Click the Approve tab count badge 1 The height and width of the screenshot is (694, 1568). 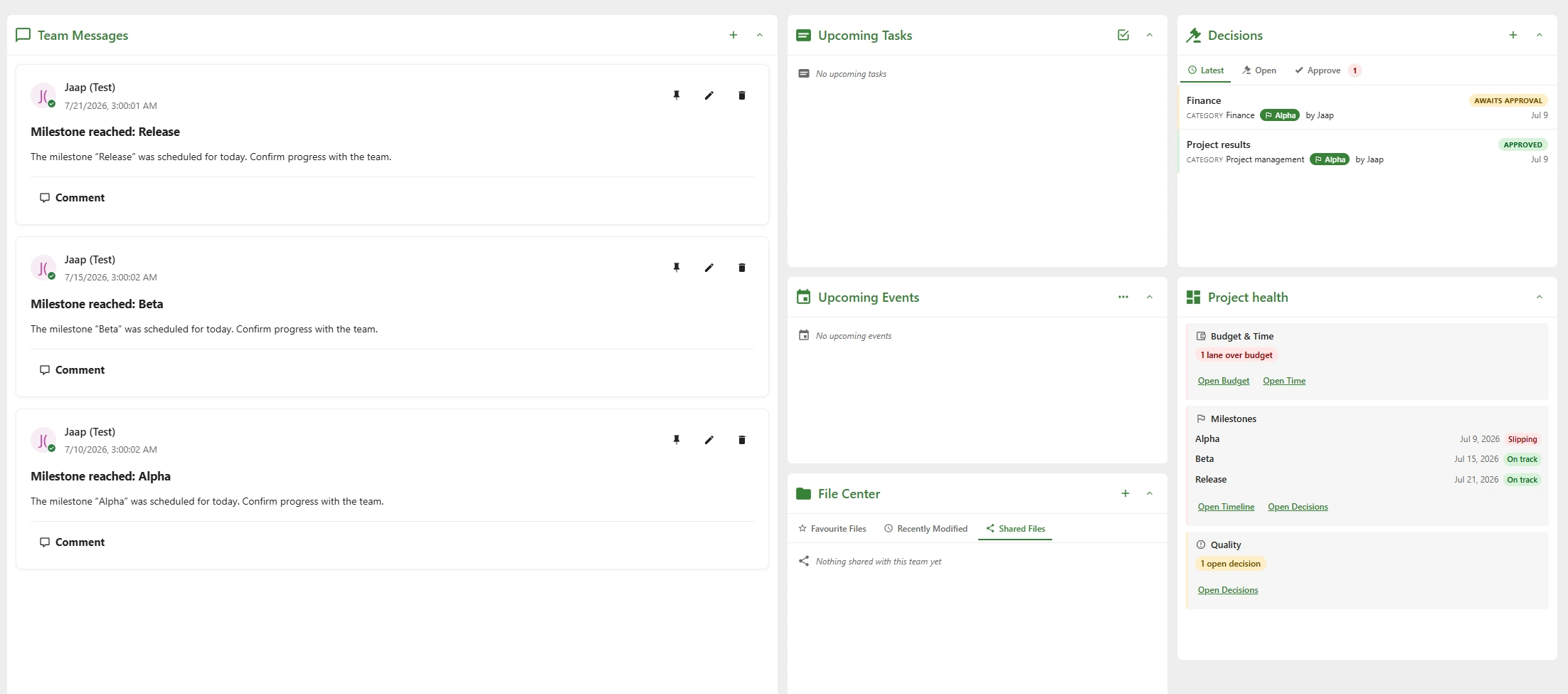pos(1355,70)
